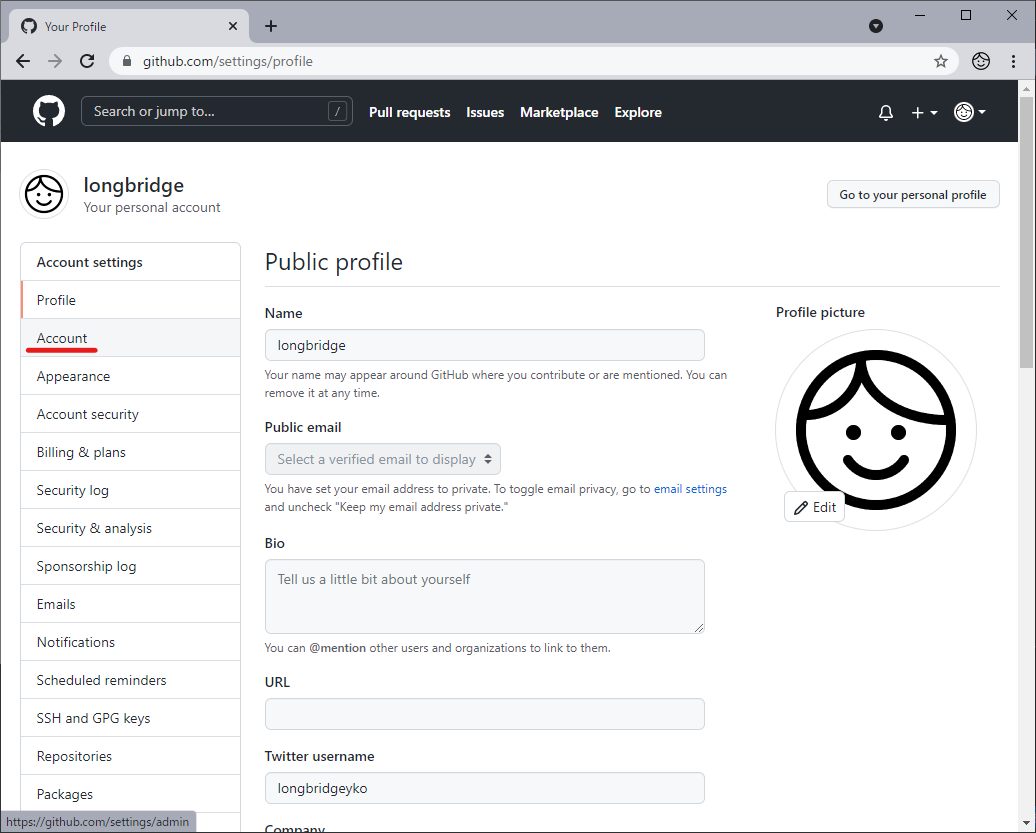Click the page vertical scrollbar
This screenshot has height=833, width=1036.
pyautogui.click(x=1026, y=231)
